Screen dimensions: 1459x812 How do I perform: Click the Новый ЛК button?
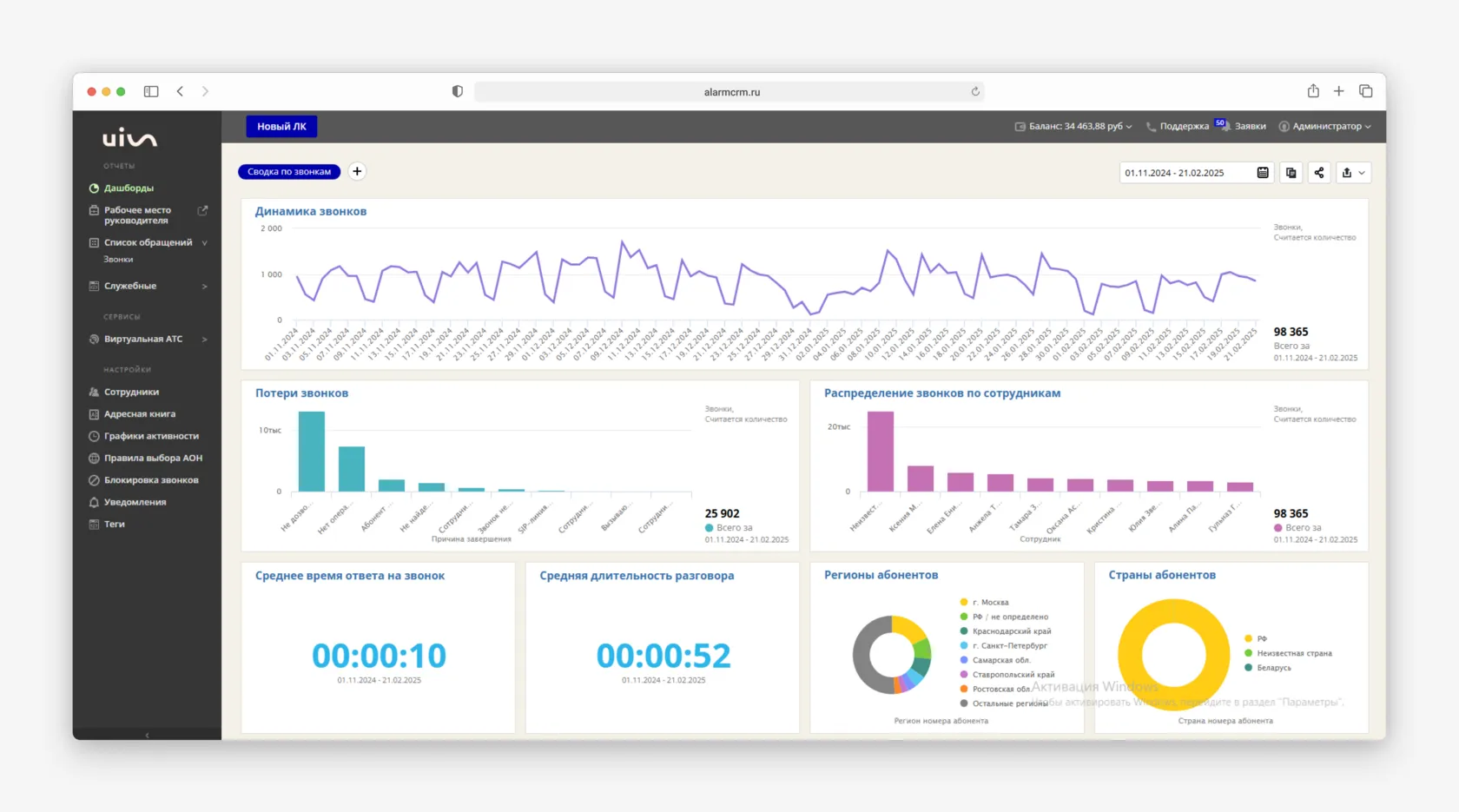281,126
